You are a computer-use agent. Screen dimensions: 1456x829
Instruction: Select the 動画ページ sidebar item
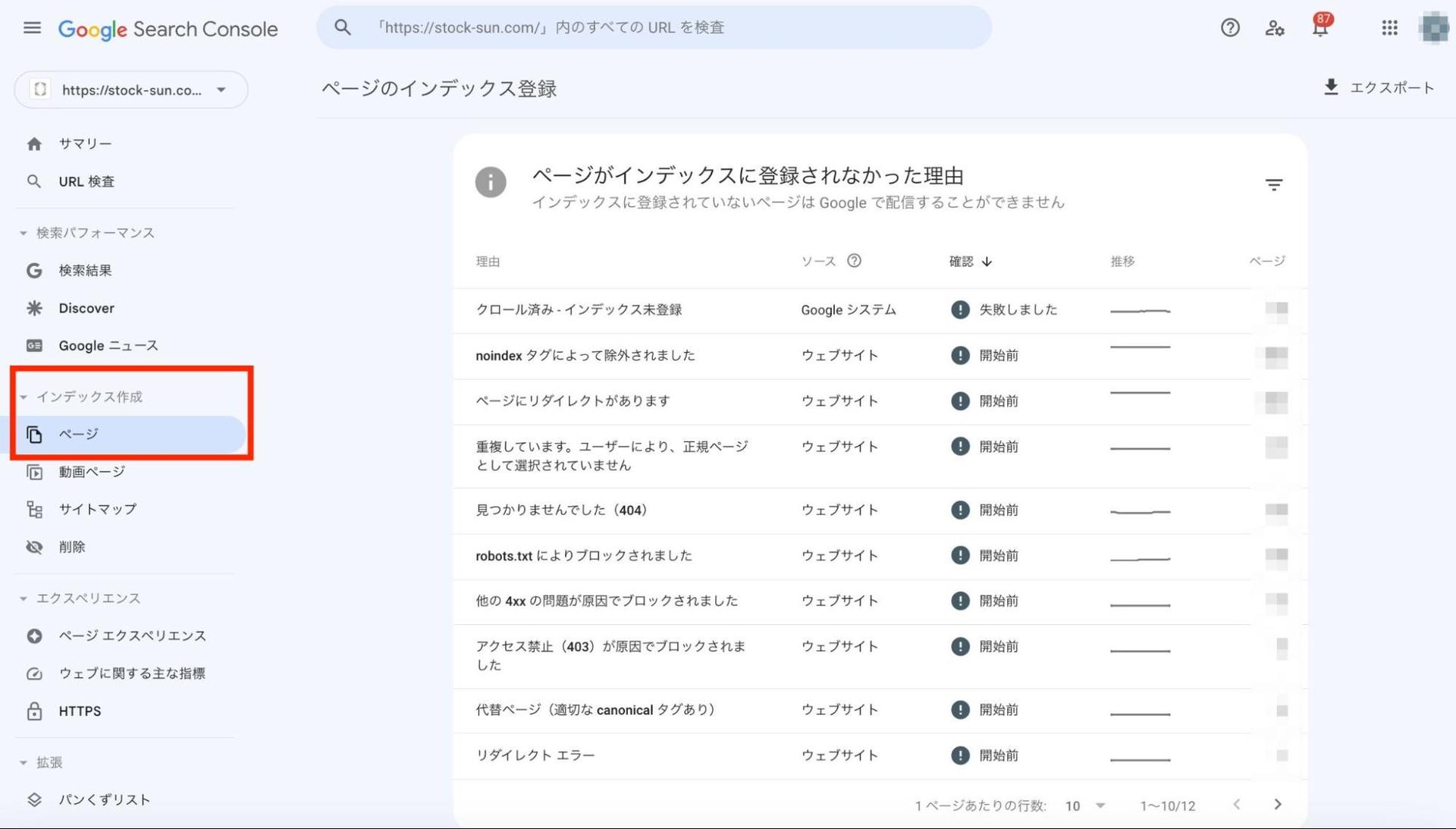tap(91, 471)
